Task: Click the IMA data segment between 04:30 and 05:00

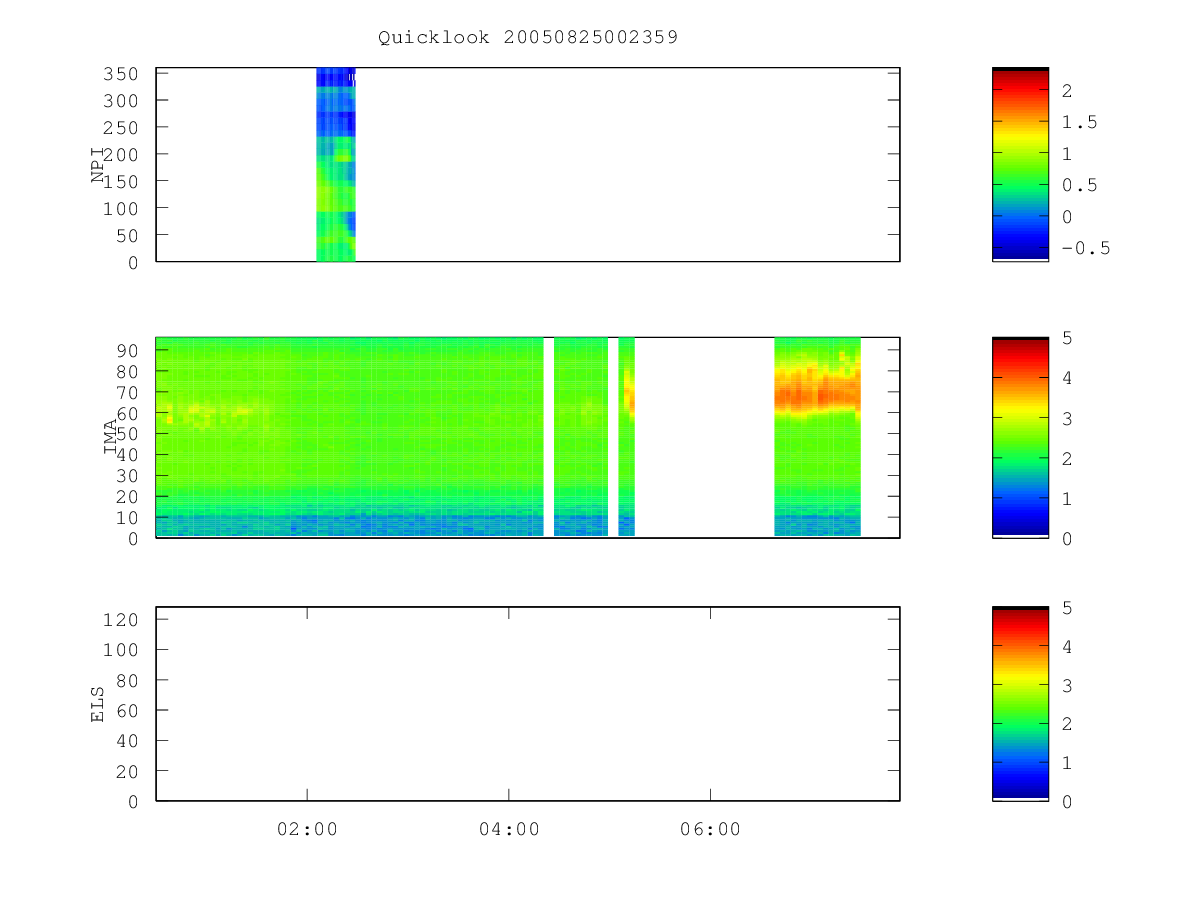Action: coord(581,437)
